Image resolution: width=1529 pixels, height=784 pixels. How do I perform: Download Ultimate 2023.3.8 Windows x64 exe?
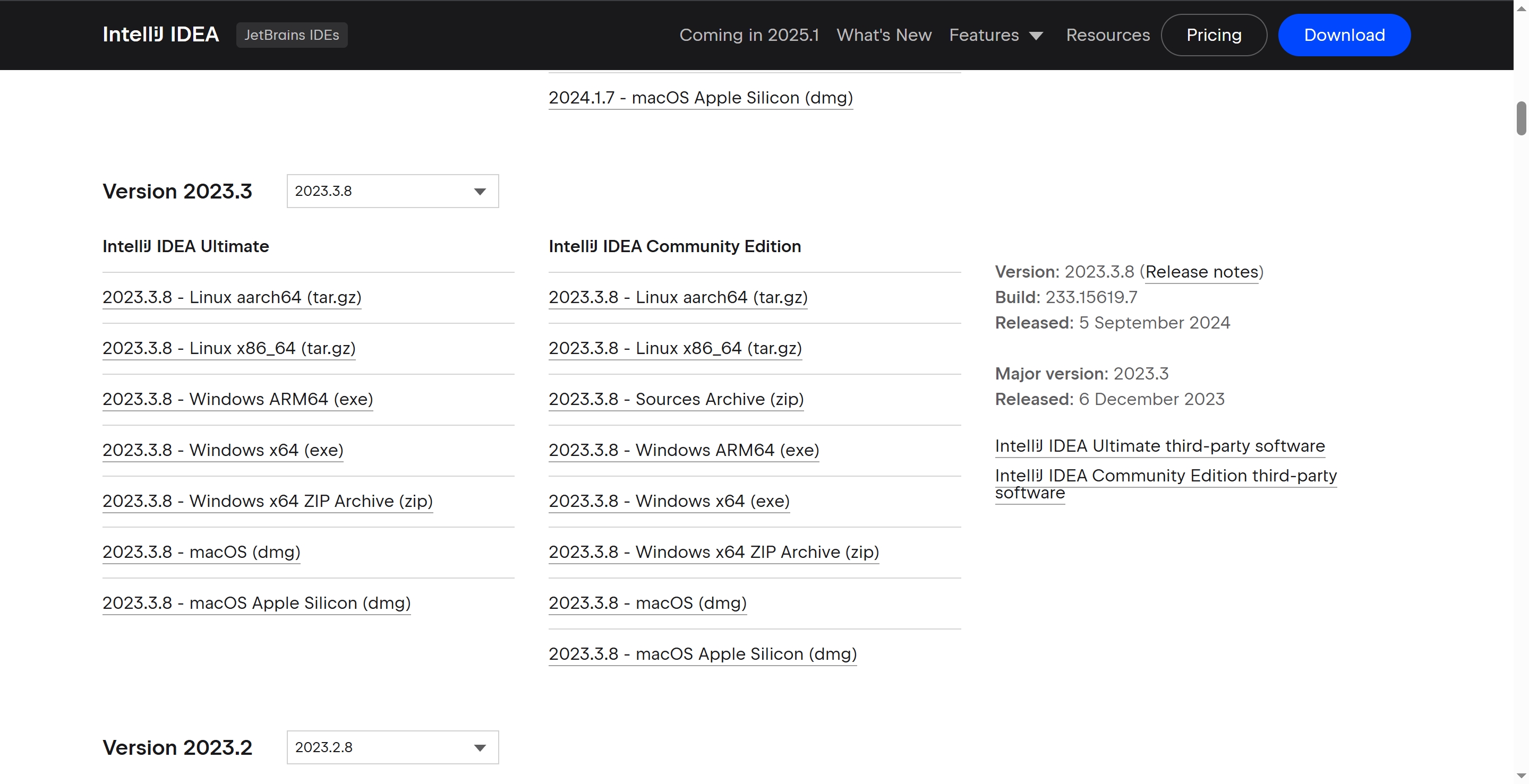tap(223, 450)
